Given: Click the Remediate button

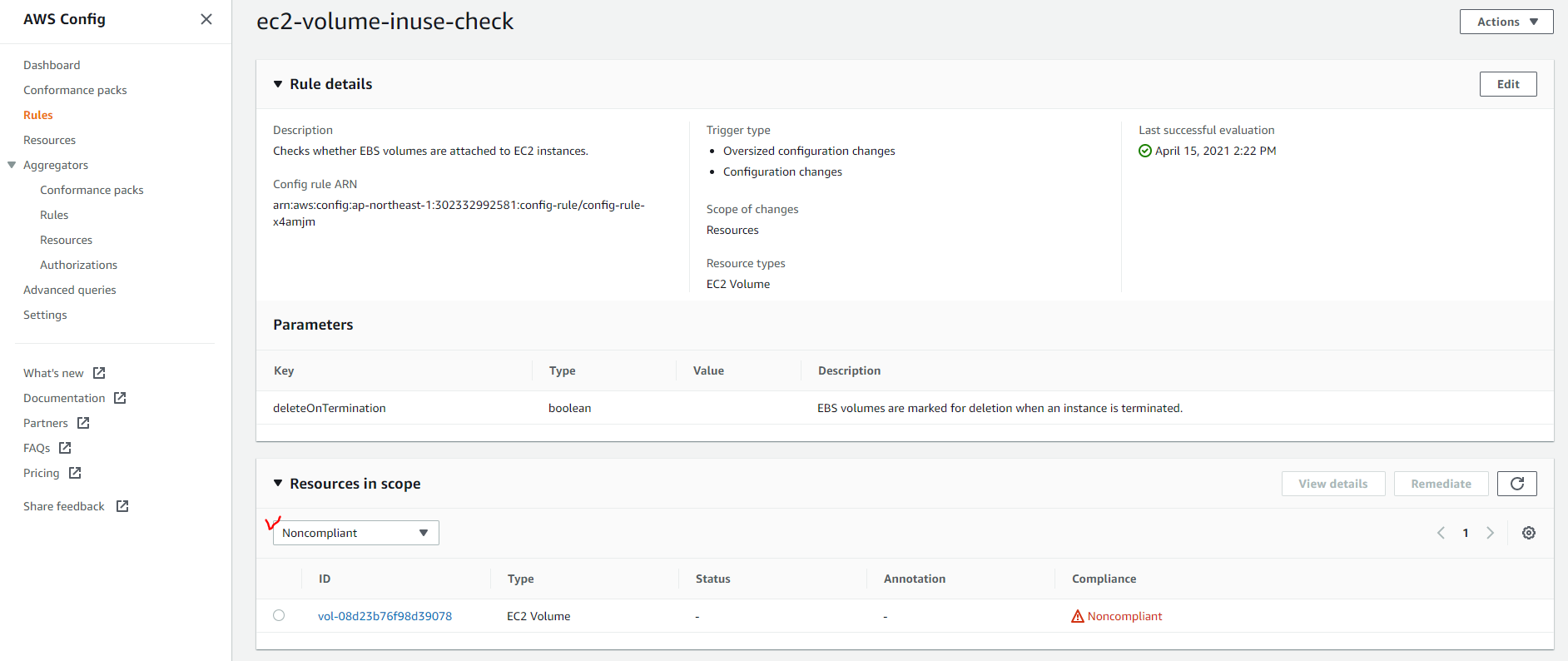Looking at the screenshot, I should pyautogui.click(x=1441, y=484).
